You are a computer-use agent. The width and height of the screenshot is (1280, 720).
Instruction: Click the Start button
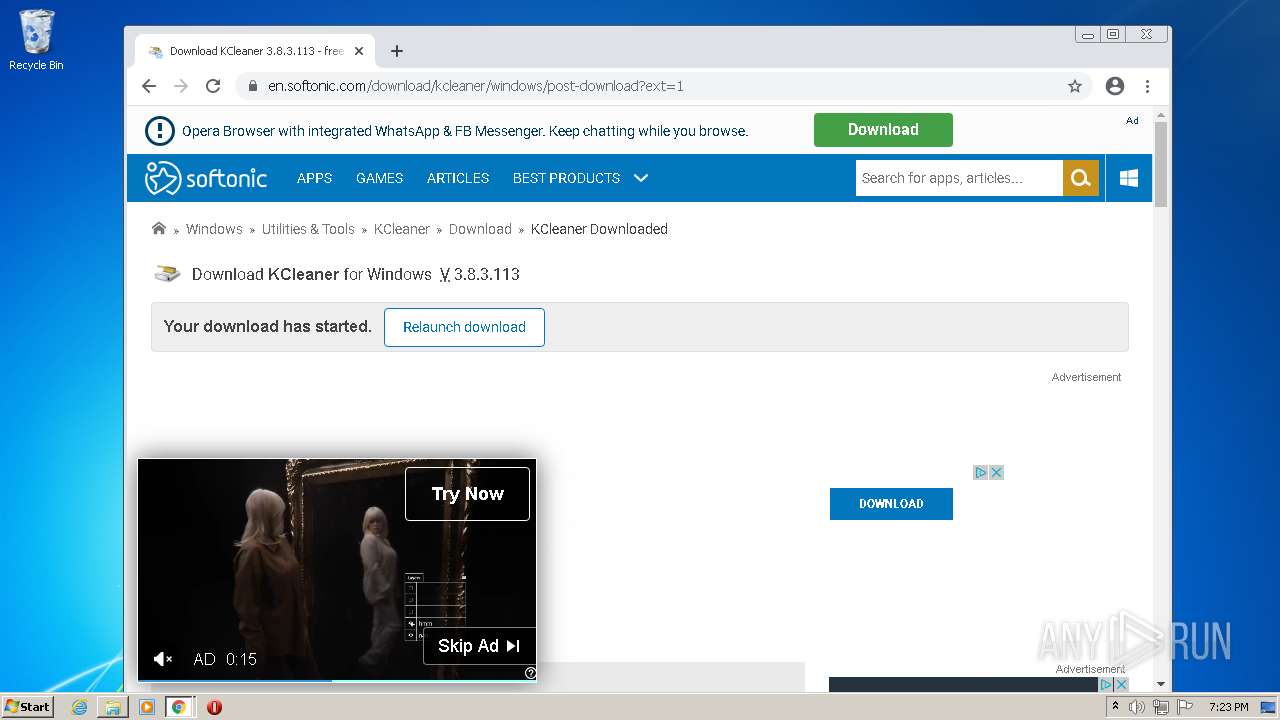pos(27,707)
